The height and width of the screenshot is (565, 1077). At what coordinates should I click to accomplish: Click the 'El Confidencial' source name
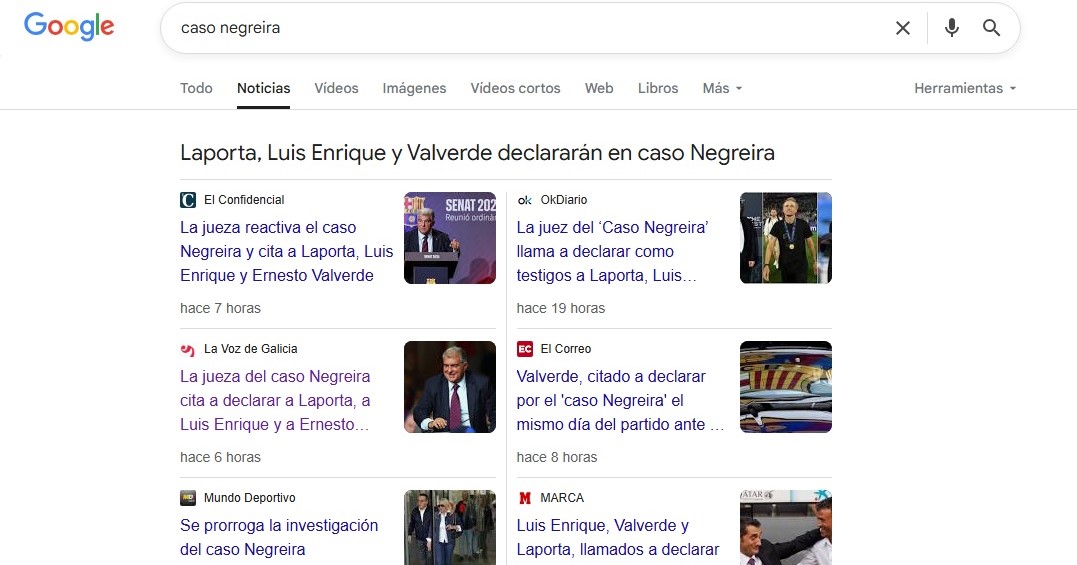[x=244, y=200]
